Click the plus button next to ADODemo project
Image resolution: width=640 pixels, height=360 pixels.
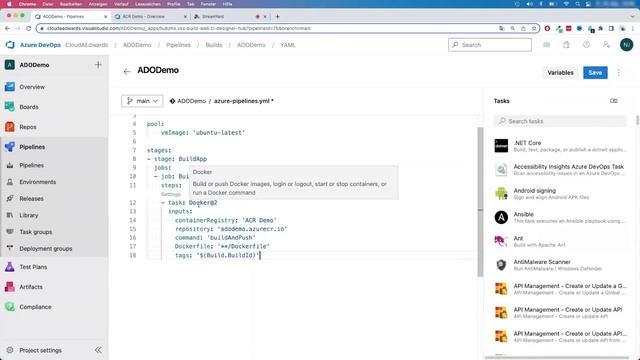click(x=98, y=64)
